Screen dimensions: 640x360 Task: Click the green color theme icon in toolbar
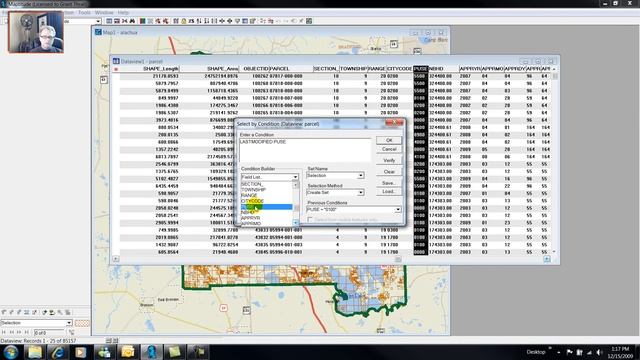[x=142, y=21]
